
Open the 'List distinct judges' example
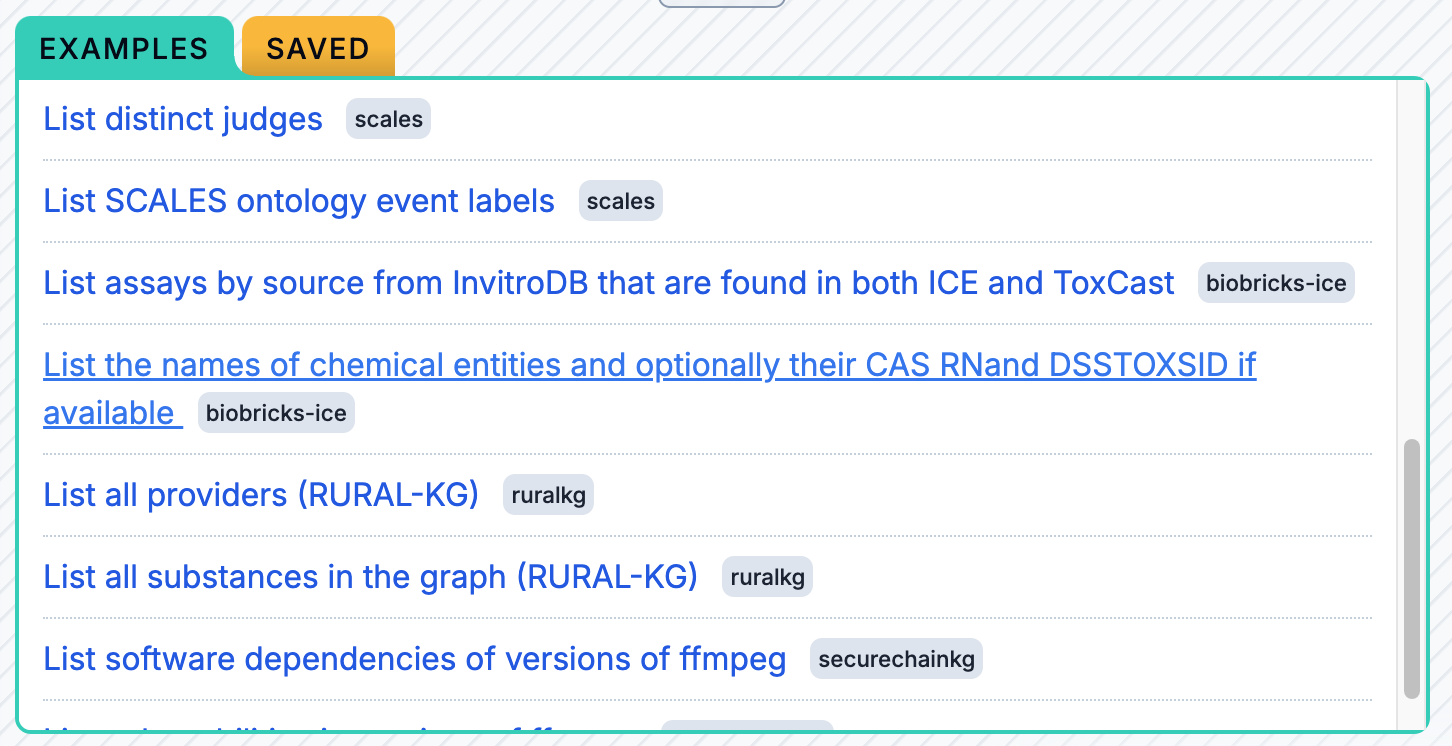tap(183, 119)
